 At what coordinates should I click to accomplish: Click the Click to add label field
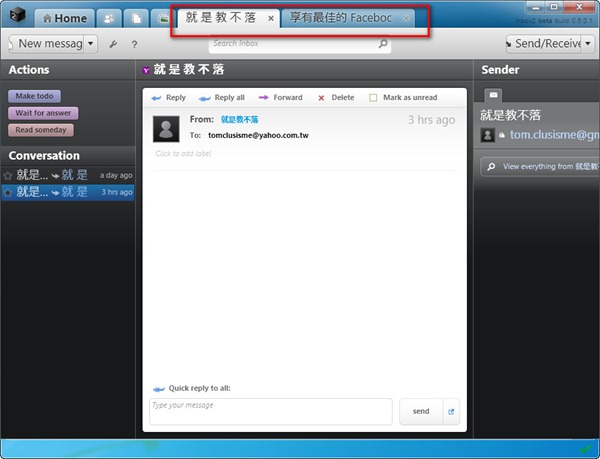tap(183, 153)
